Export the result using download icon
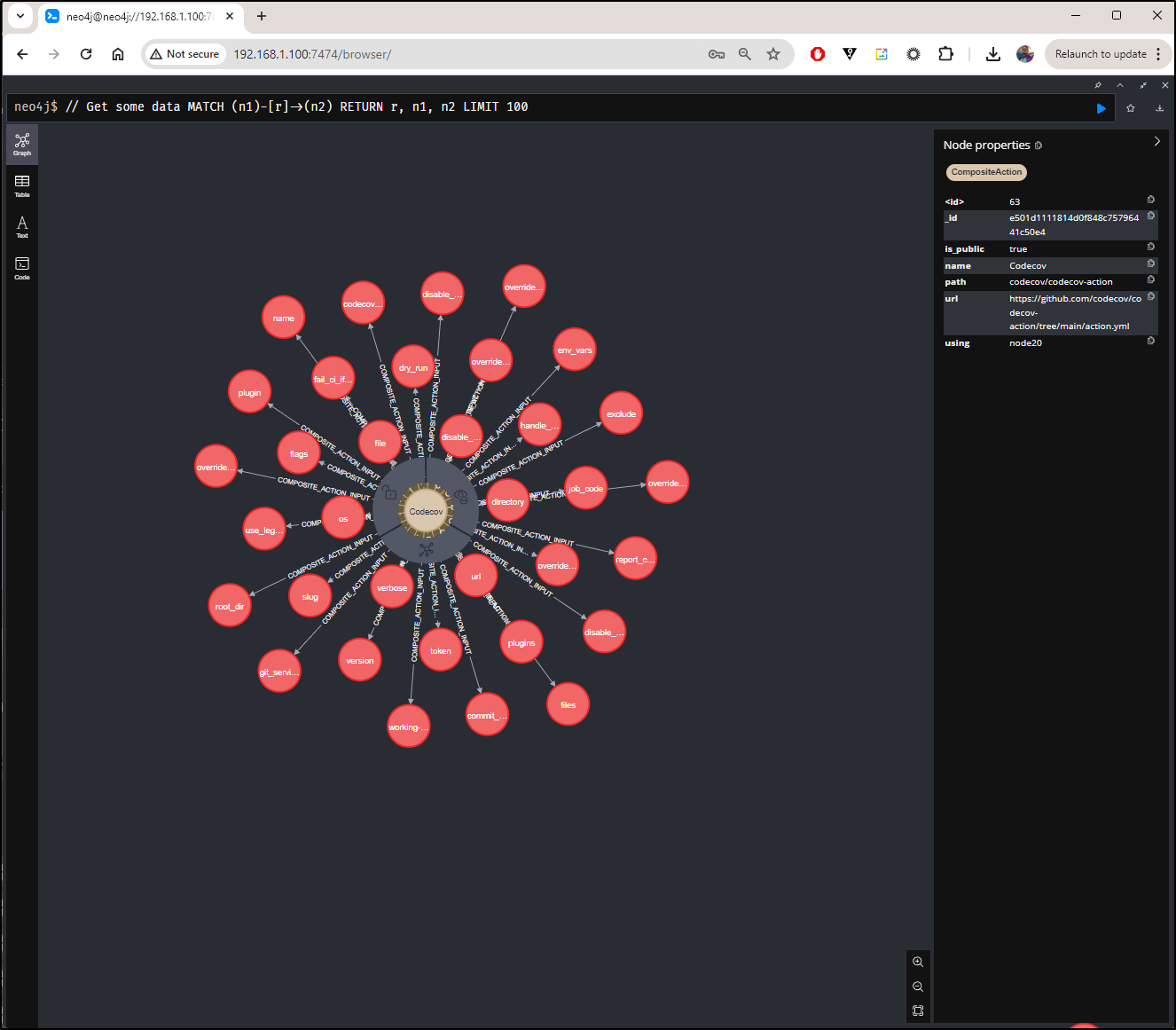The width and height of the screenshot is (1176, 1030). (1159, 108)
